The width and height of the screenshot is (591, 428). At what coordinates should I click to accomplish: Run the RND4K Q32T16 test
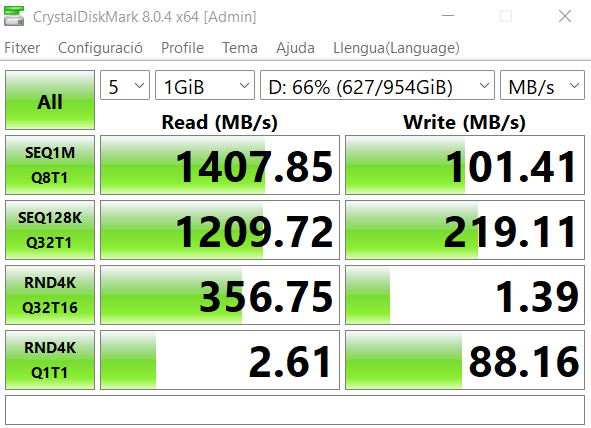click(x=50, y=295)
